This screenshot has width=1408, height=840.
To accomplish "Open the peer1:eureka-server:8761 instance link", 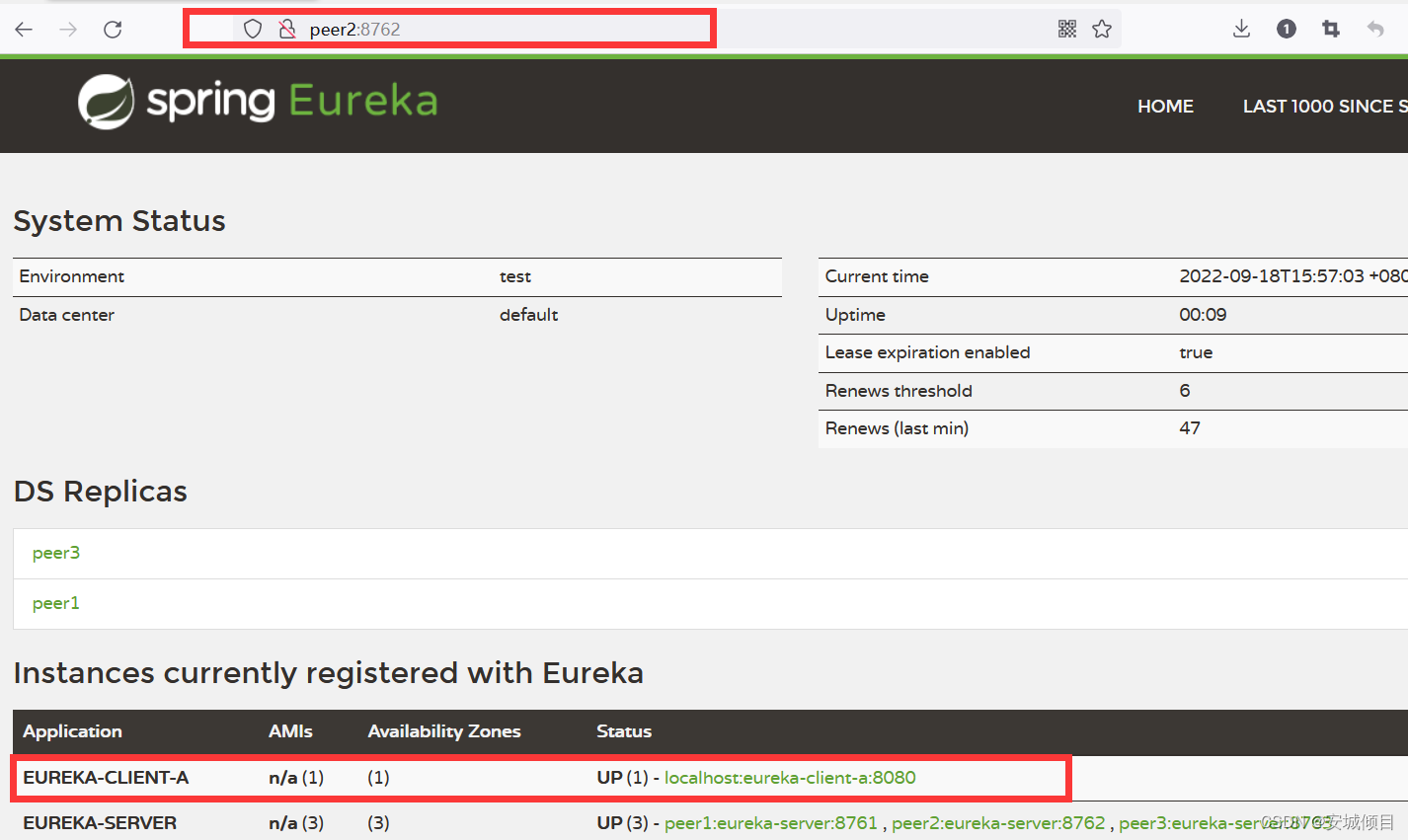I will click(x=771, y=823).
